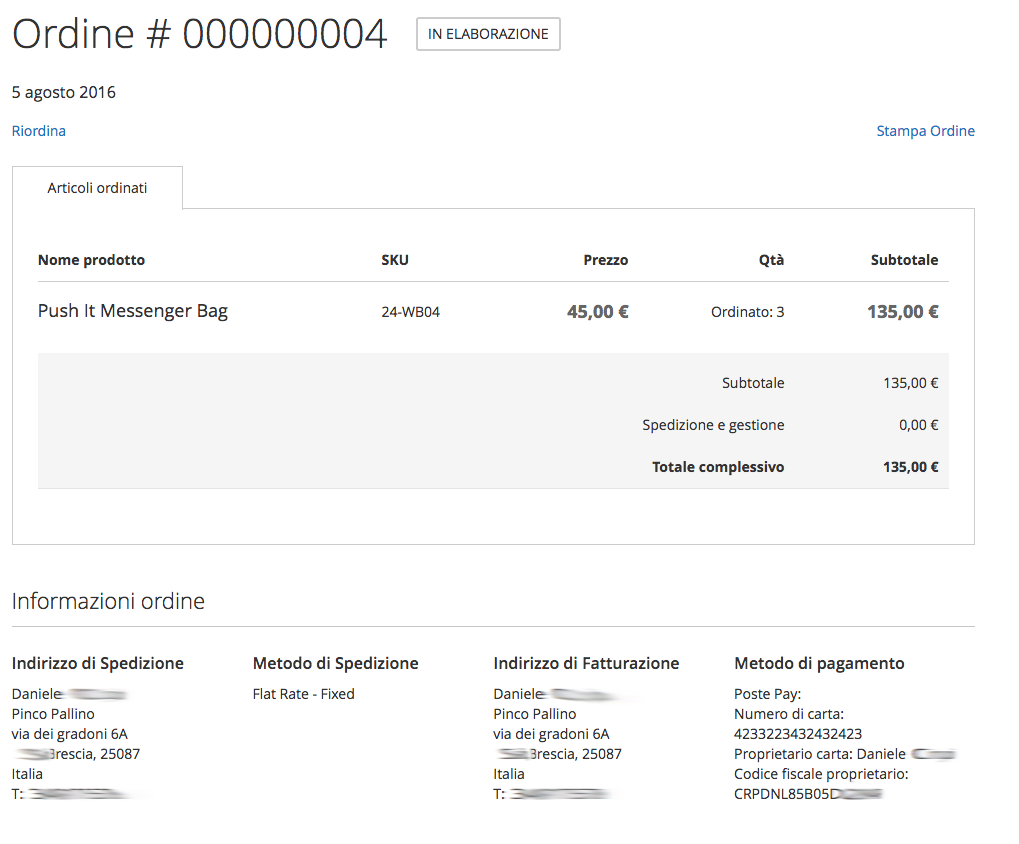Click the Spedizione e gestione label

[713, 425]
